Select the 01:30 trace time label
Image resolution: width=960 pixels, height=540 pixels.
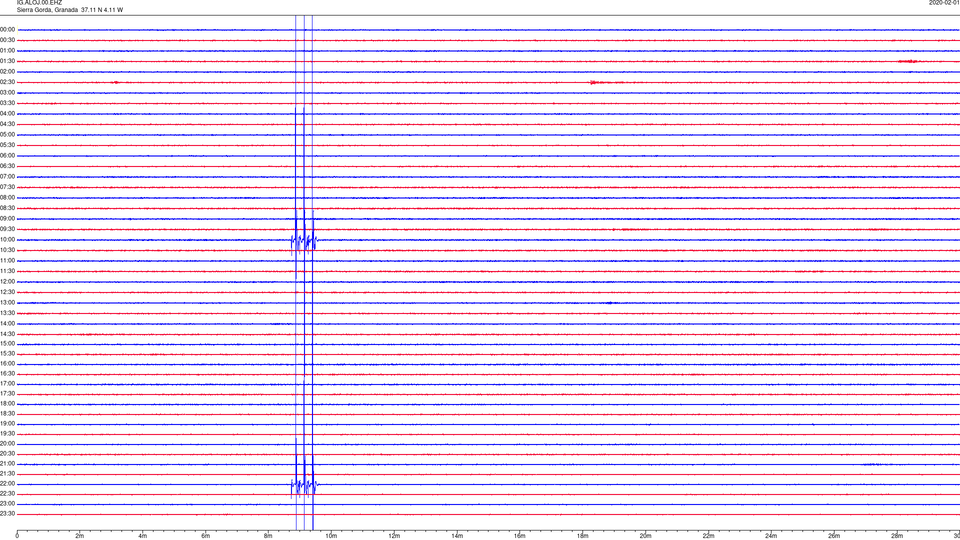pos(7,61)
